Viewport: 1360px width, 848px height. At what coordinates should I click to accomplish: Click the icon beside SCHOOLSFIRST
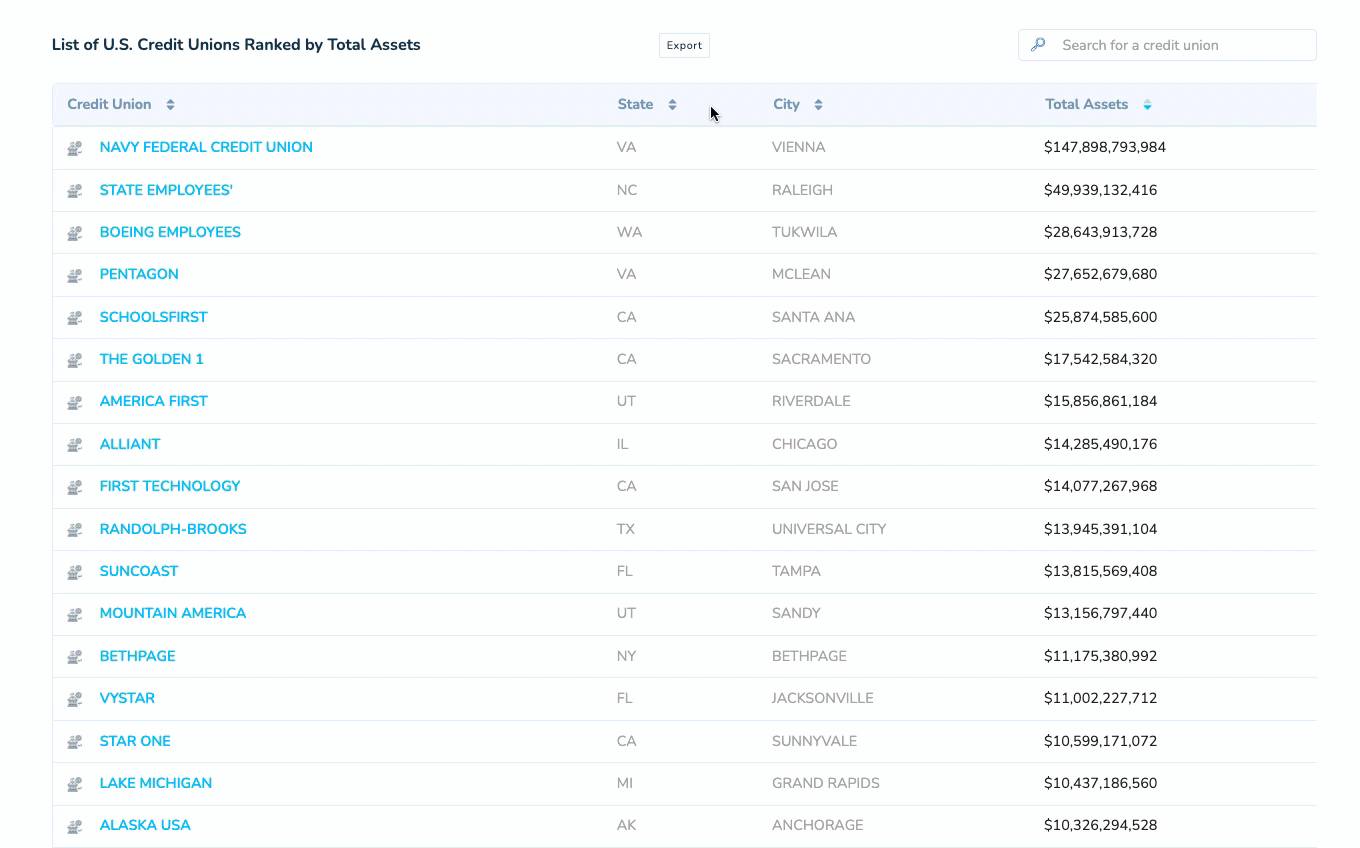[x=75, y=318]
